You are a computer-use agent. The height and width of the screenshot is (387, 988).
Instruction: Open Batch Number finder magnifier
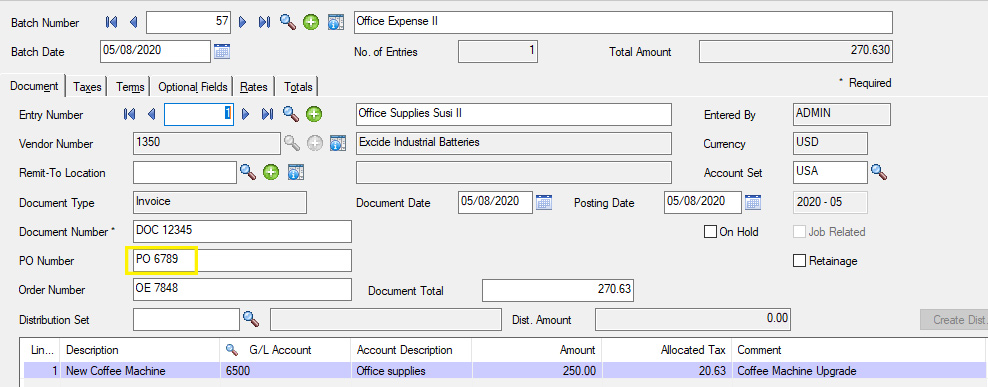(288, 22)
